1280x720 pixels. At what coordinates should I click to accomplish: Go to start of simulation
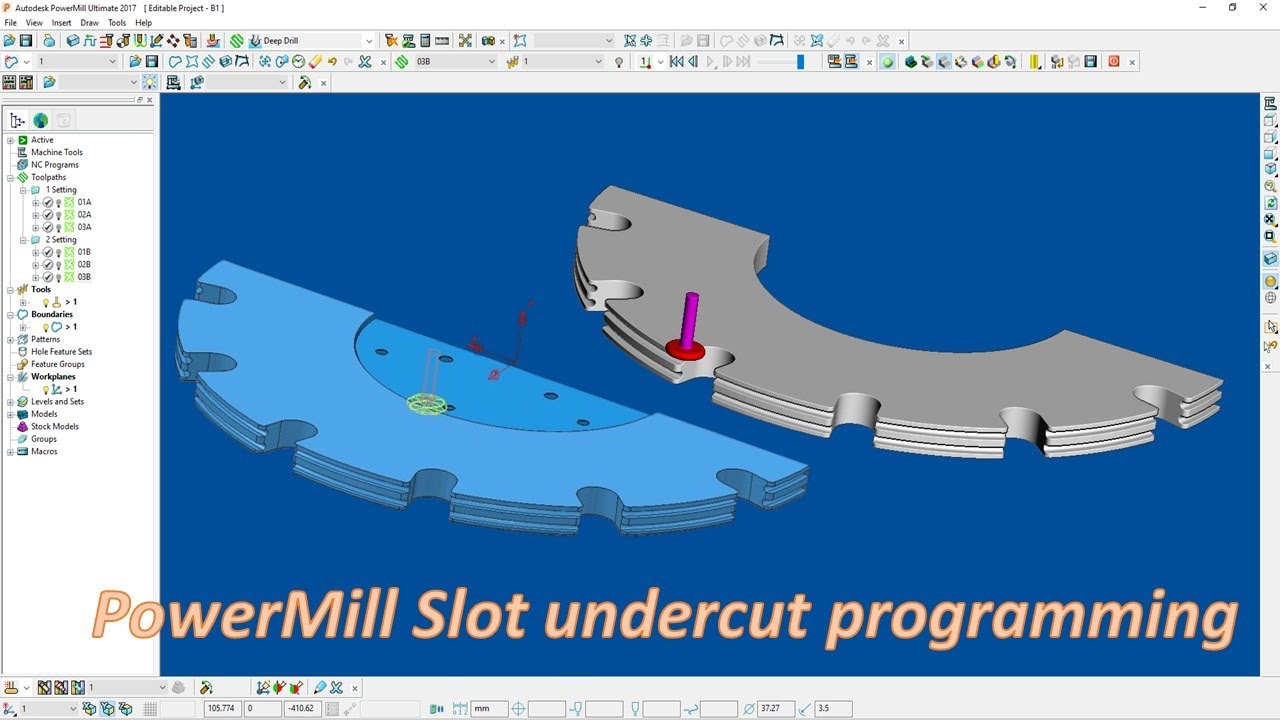[x=677, y=62]
